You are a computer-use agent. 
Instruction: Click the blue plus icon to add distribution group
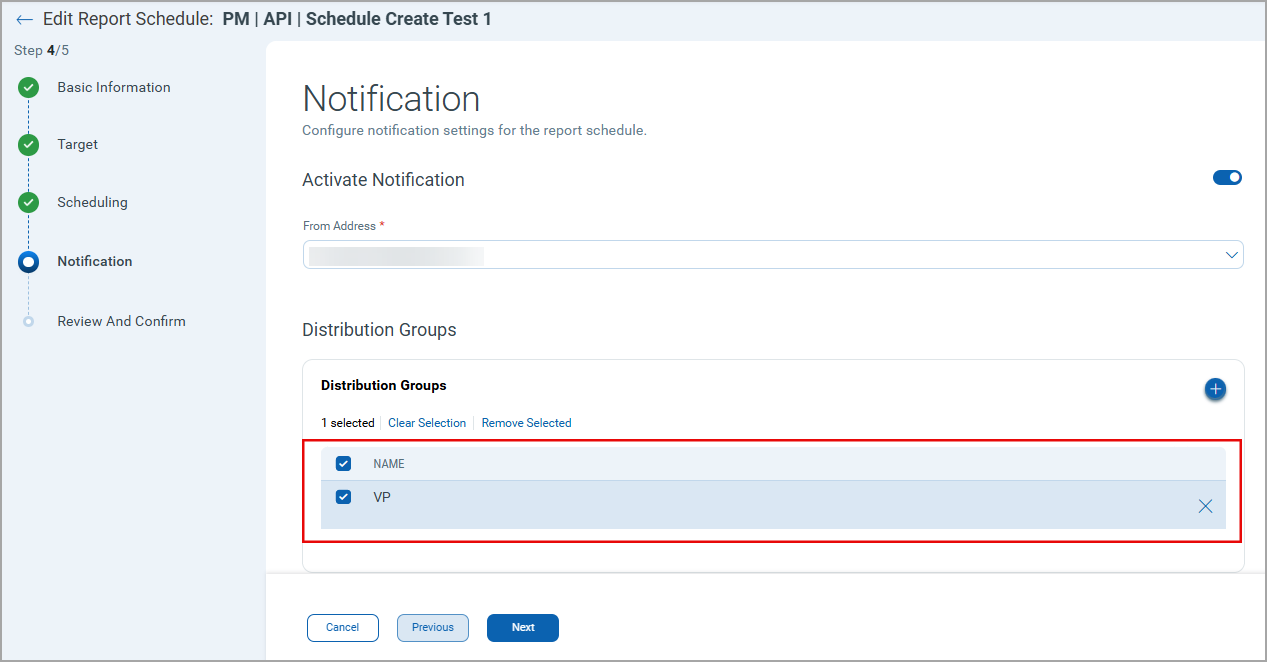click(1215, 389)
